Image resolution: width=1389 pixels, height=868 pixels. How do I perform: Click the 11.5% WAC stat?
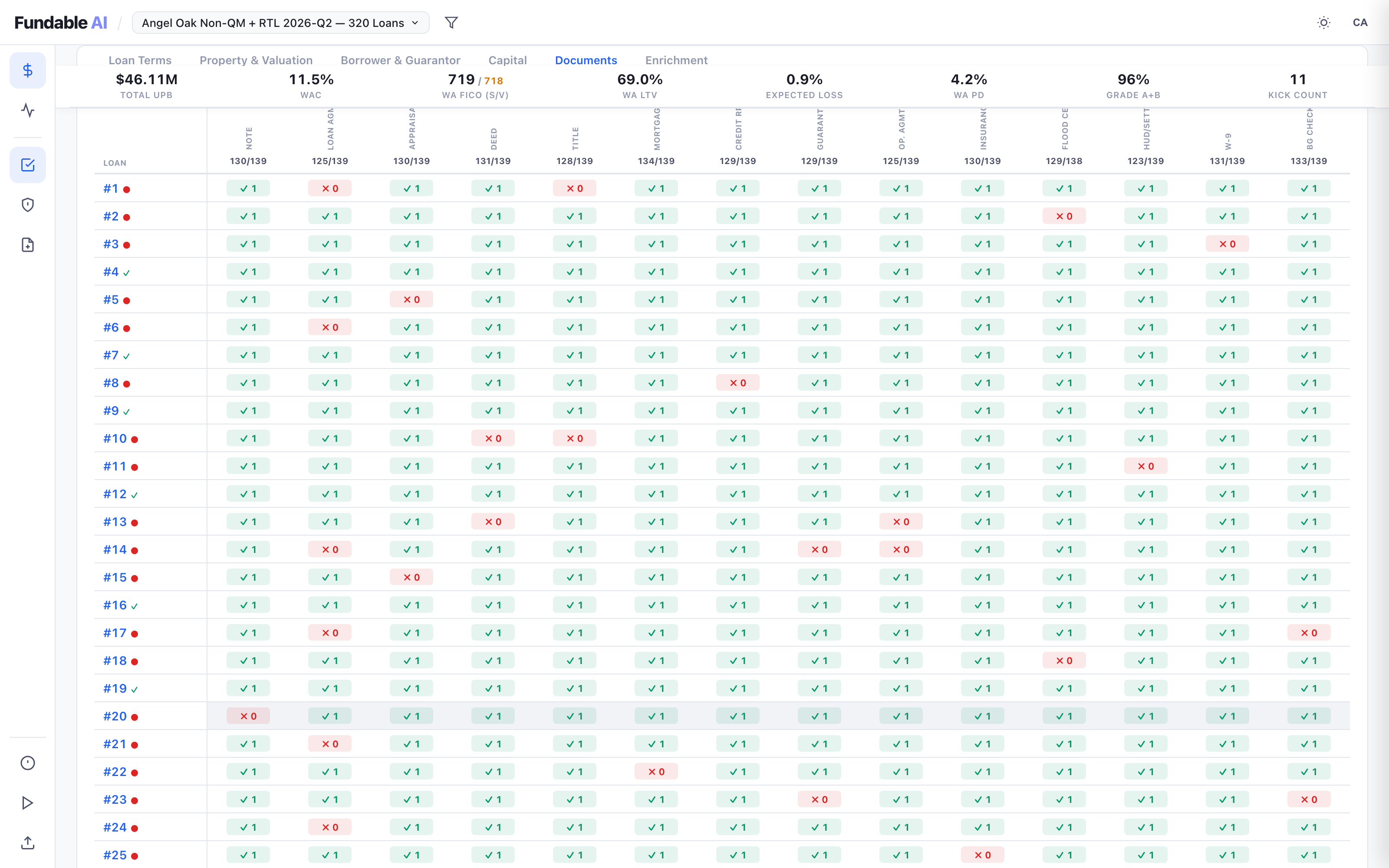pos(311,85)
